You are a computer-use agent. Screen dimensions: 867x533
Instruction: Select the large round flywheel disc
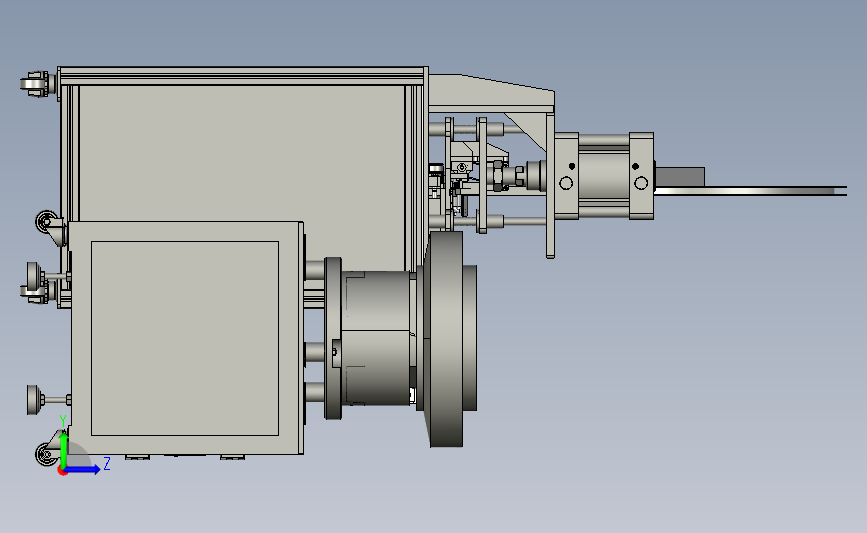coord(446,339)
